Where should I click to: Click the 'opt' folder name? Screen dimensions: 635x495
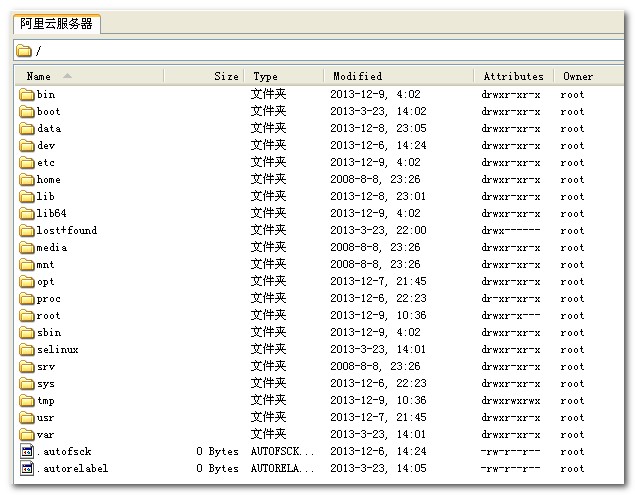[x=45, y=282]
